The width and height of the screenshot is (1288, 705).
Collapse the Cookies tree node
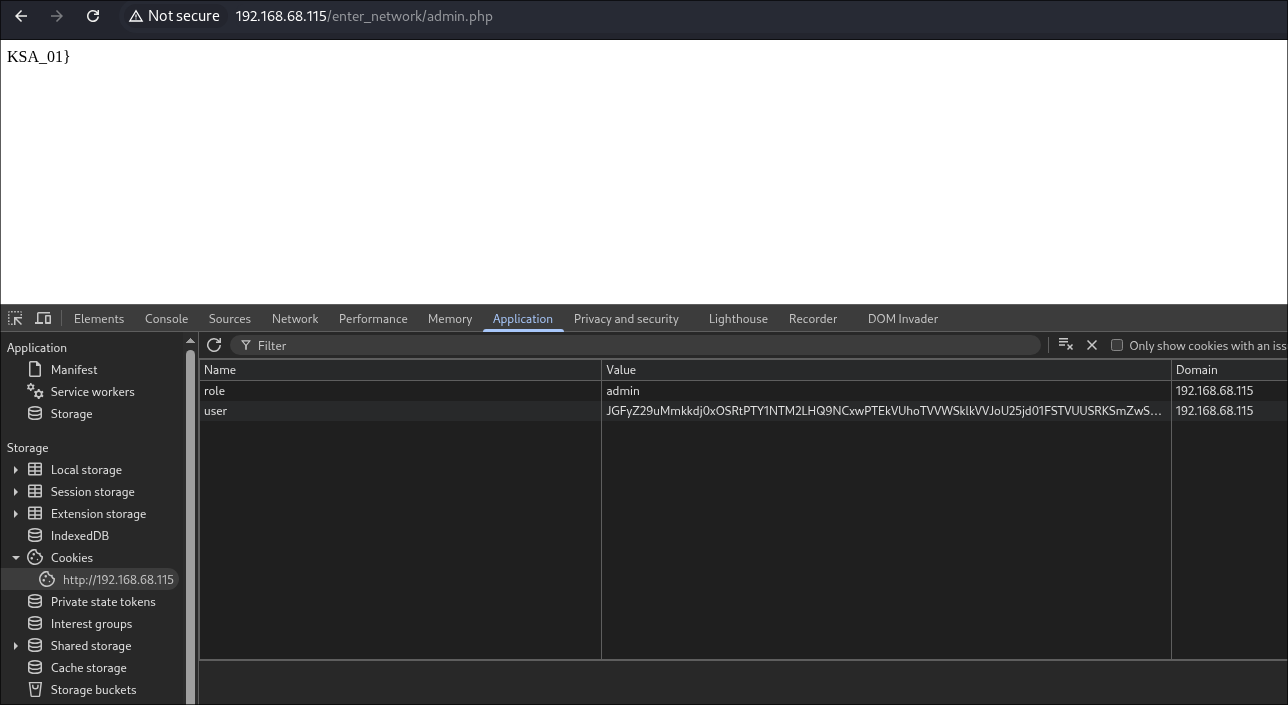(16, 558)
